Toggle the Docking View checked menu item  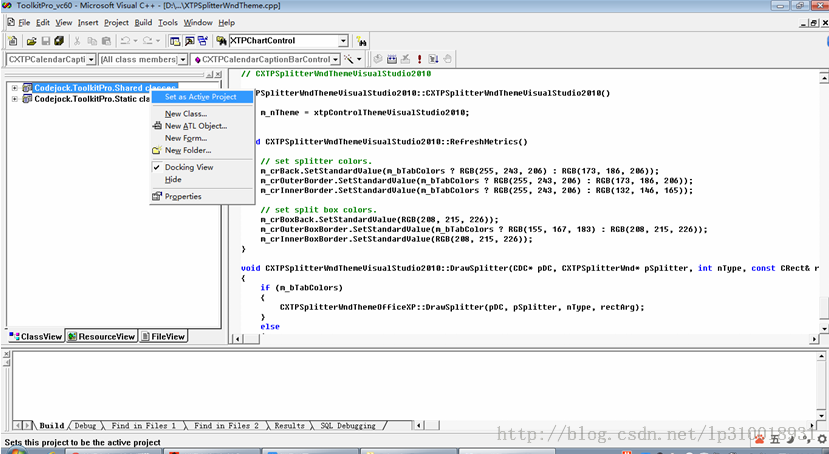202,167
